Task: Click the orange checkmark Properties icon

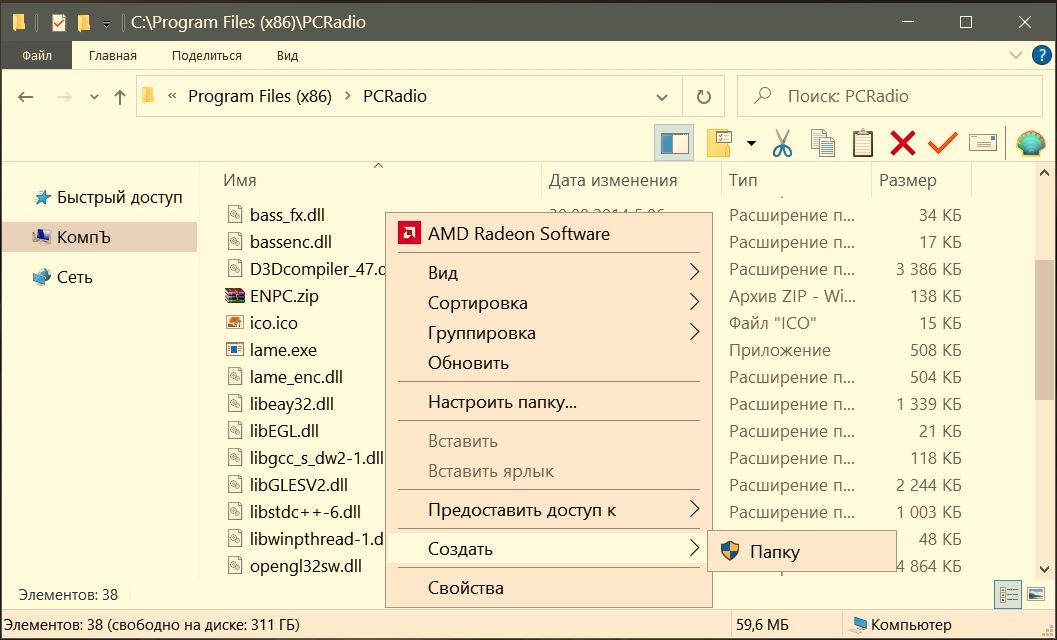Action: point(942,143)
